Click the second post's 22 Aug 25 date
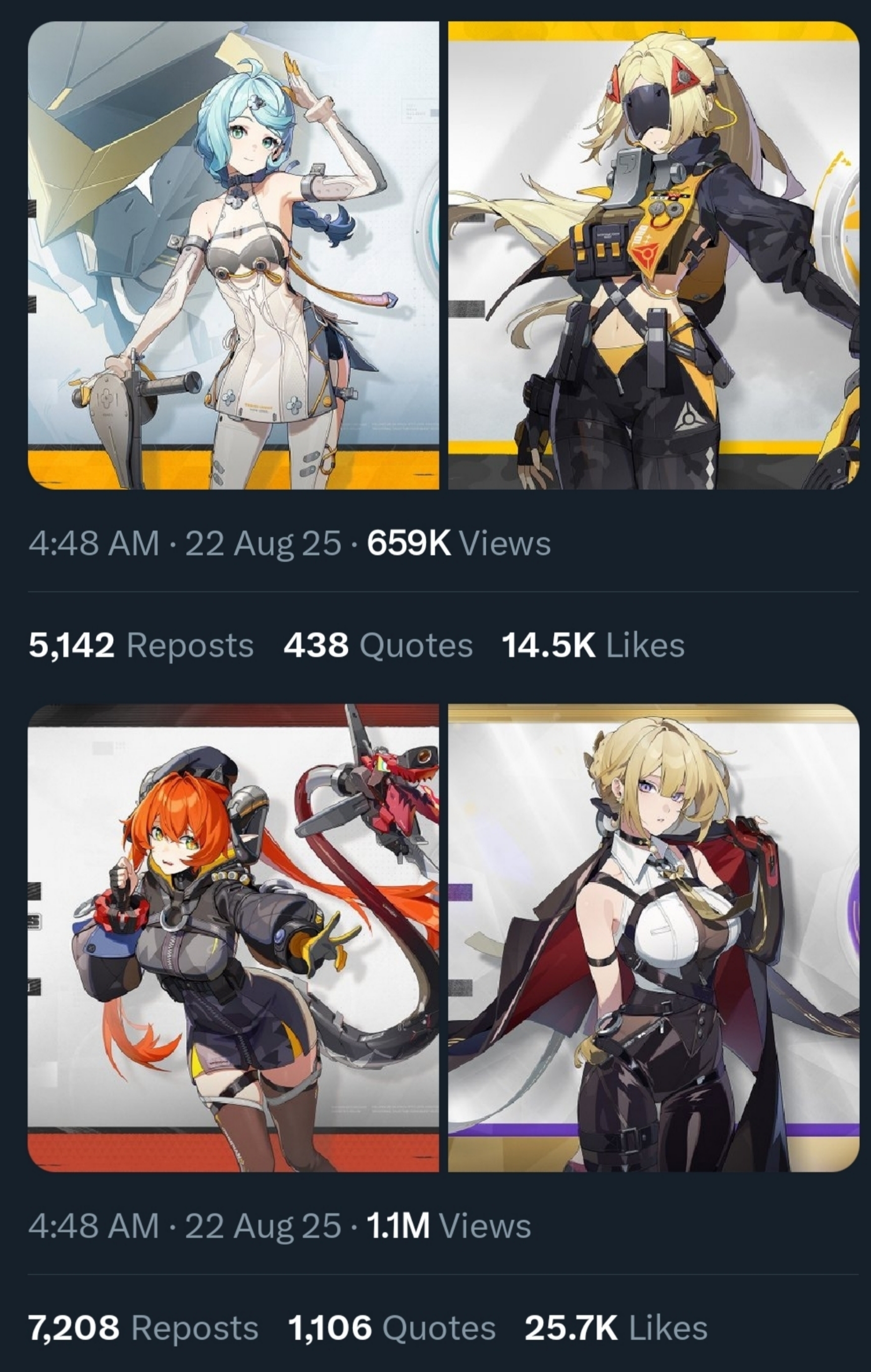Screen dimensions: 871x1372 point(263,1226)
